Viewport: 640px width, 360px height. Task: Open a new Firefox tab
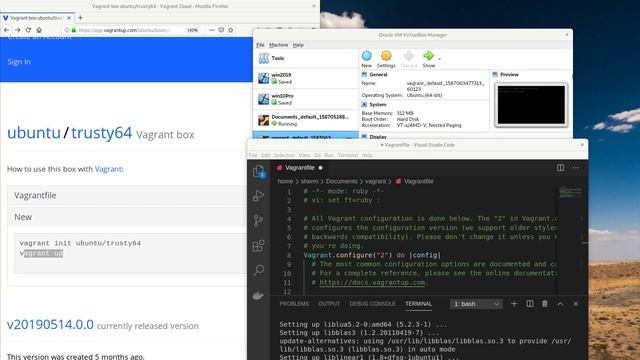click(80, 18)
